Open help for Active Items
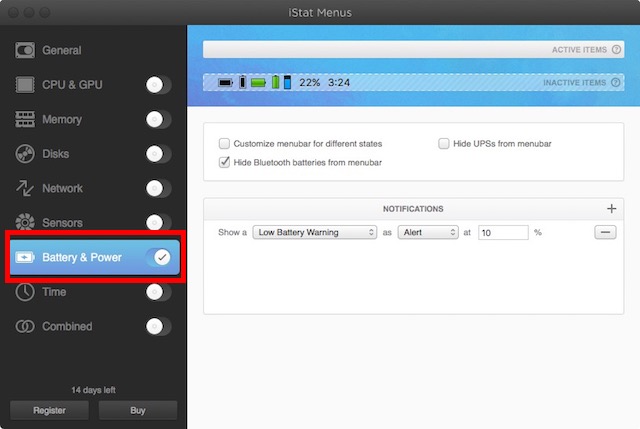The height and width of the screenshot is (429, 640). click(x=616, y=49)
